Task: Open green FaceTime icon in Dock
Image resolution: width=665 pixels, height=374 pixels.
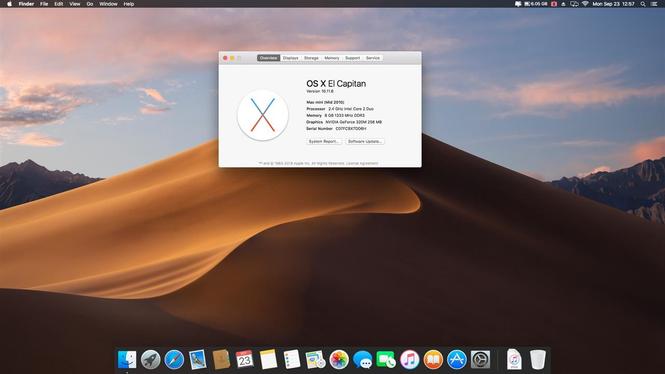Action: [x=386, y=360]
